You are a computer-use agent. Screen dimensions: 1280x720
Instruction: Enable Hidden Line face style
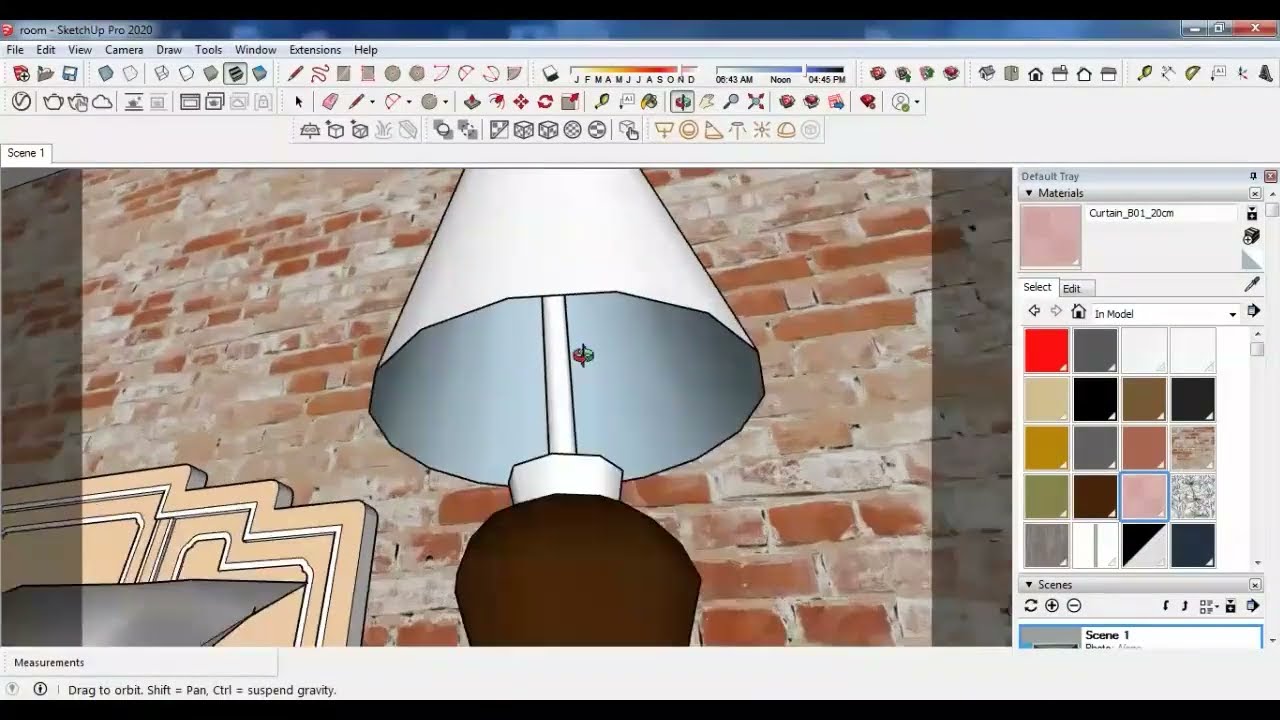tap(186, 73)
